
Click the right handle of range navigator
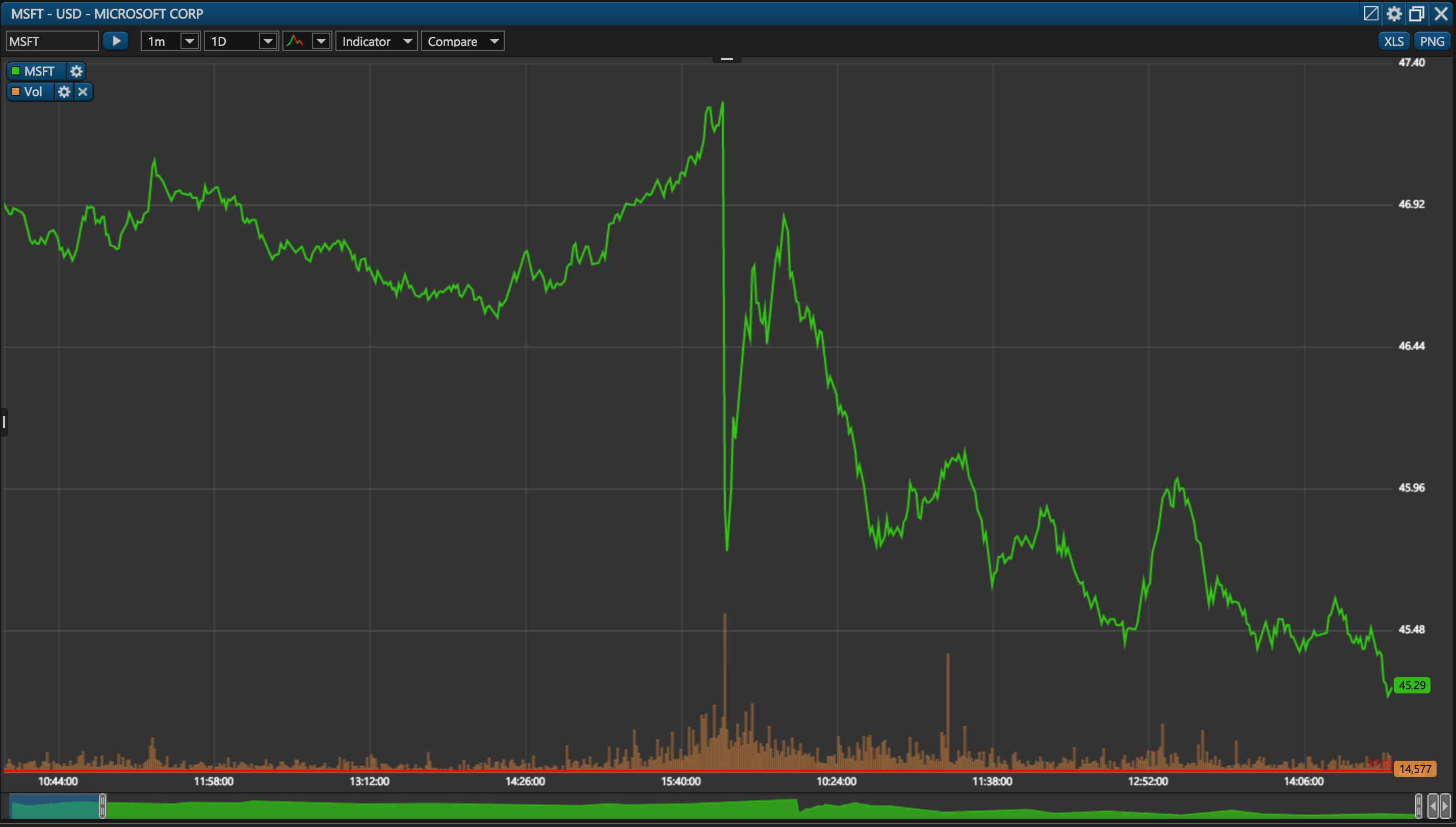[1418, 806]
